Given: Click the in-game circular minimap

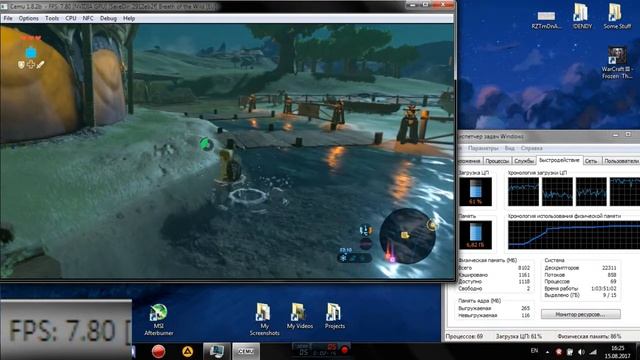Looking at the screenshot, I should (x=407, y=236).
